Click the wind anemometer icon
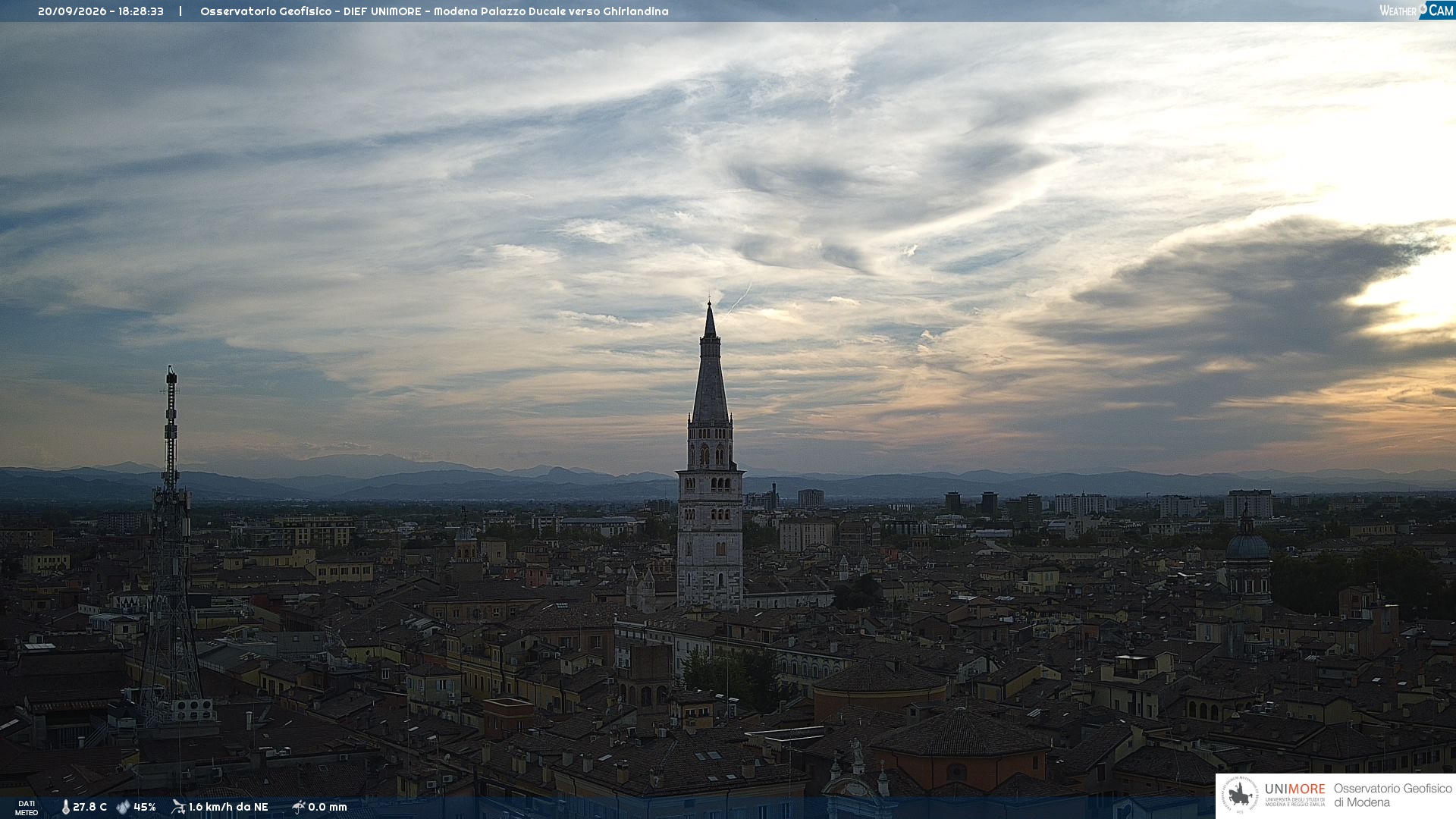Screen dimensions: 1456x819 point(178,807)
